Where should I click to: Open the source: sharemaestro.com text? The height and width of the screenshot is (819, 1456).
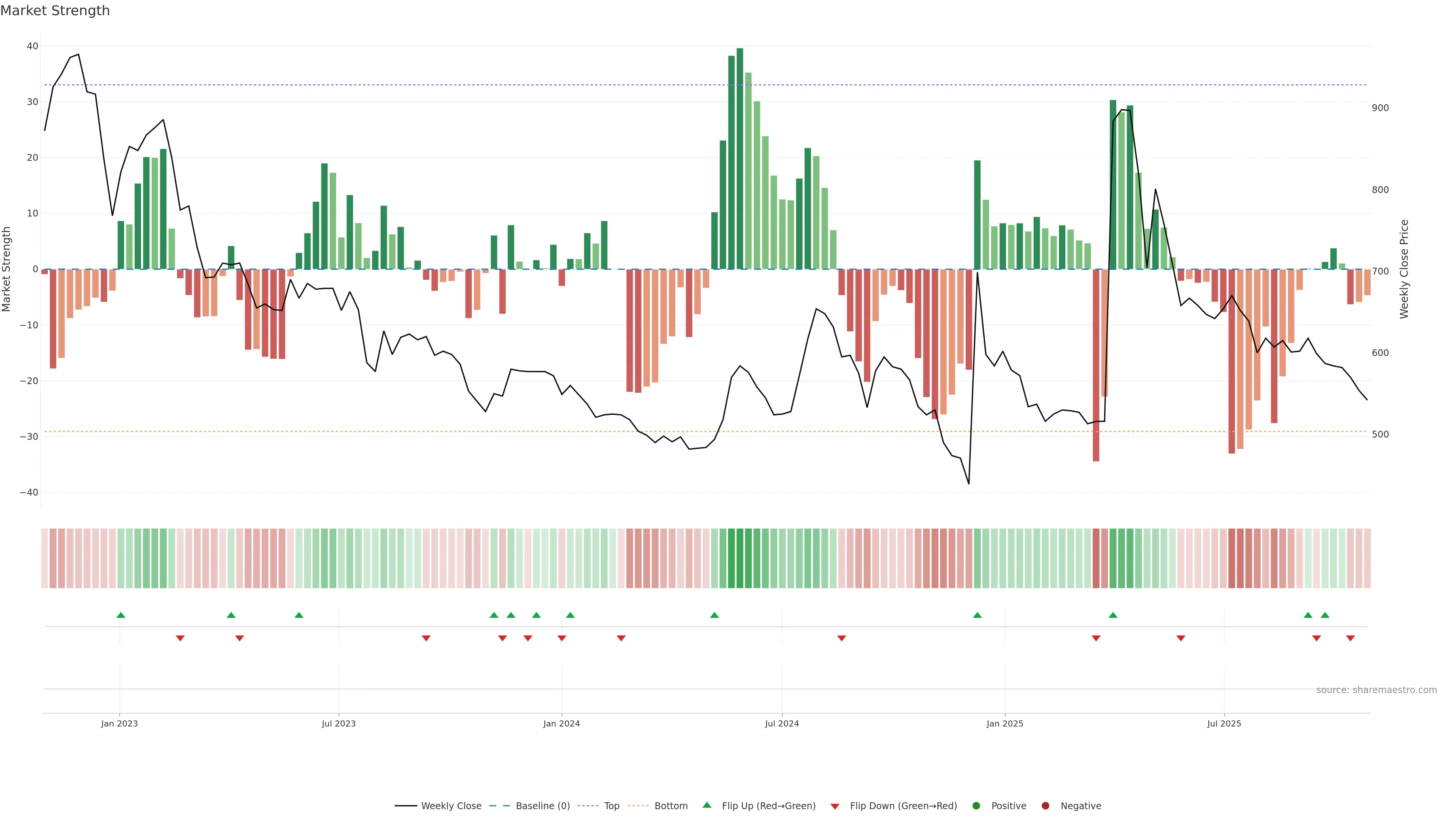pos(1376,690)
